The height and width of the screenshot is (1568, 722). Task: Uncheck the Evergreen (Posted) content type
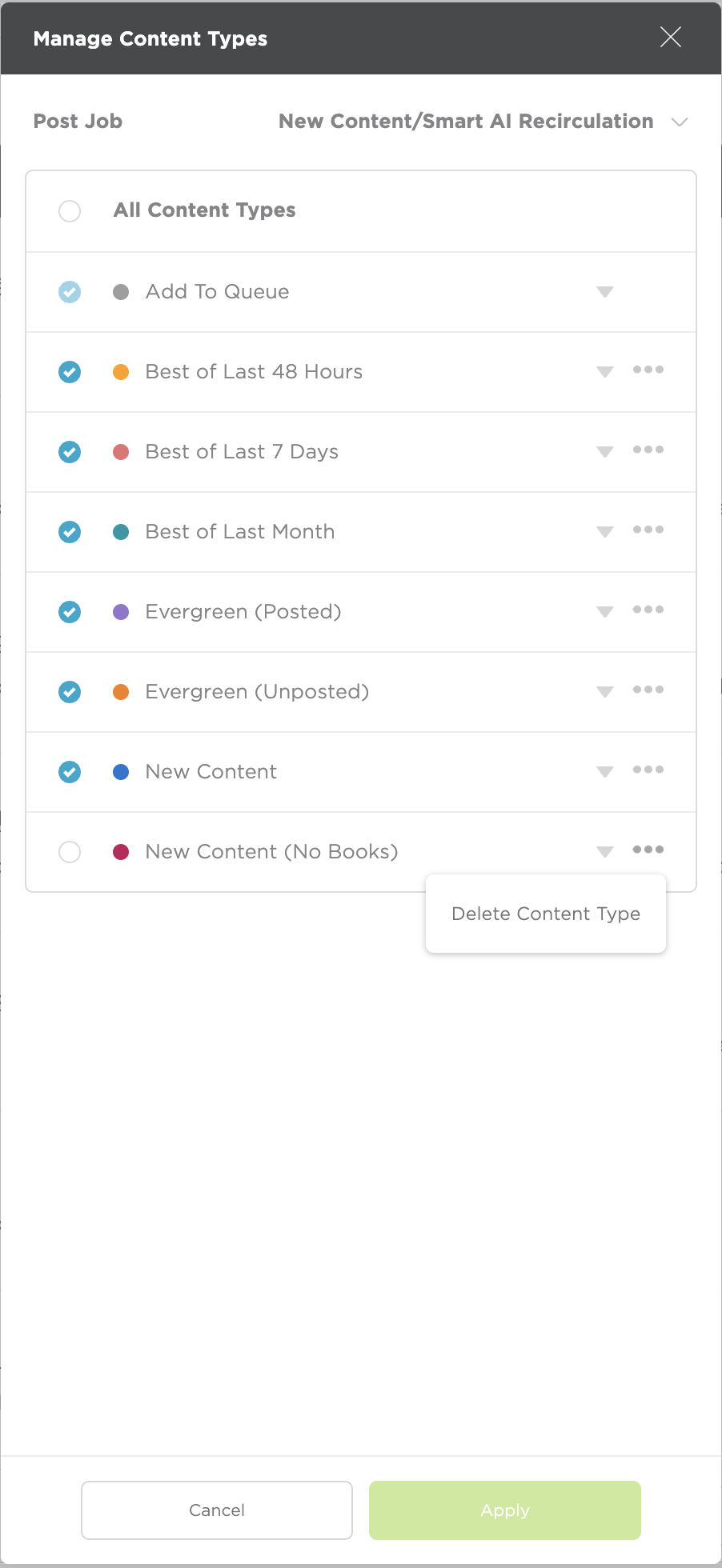[70, 612]
